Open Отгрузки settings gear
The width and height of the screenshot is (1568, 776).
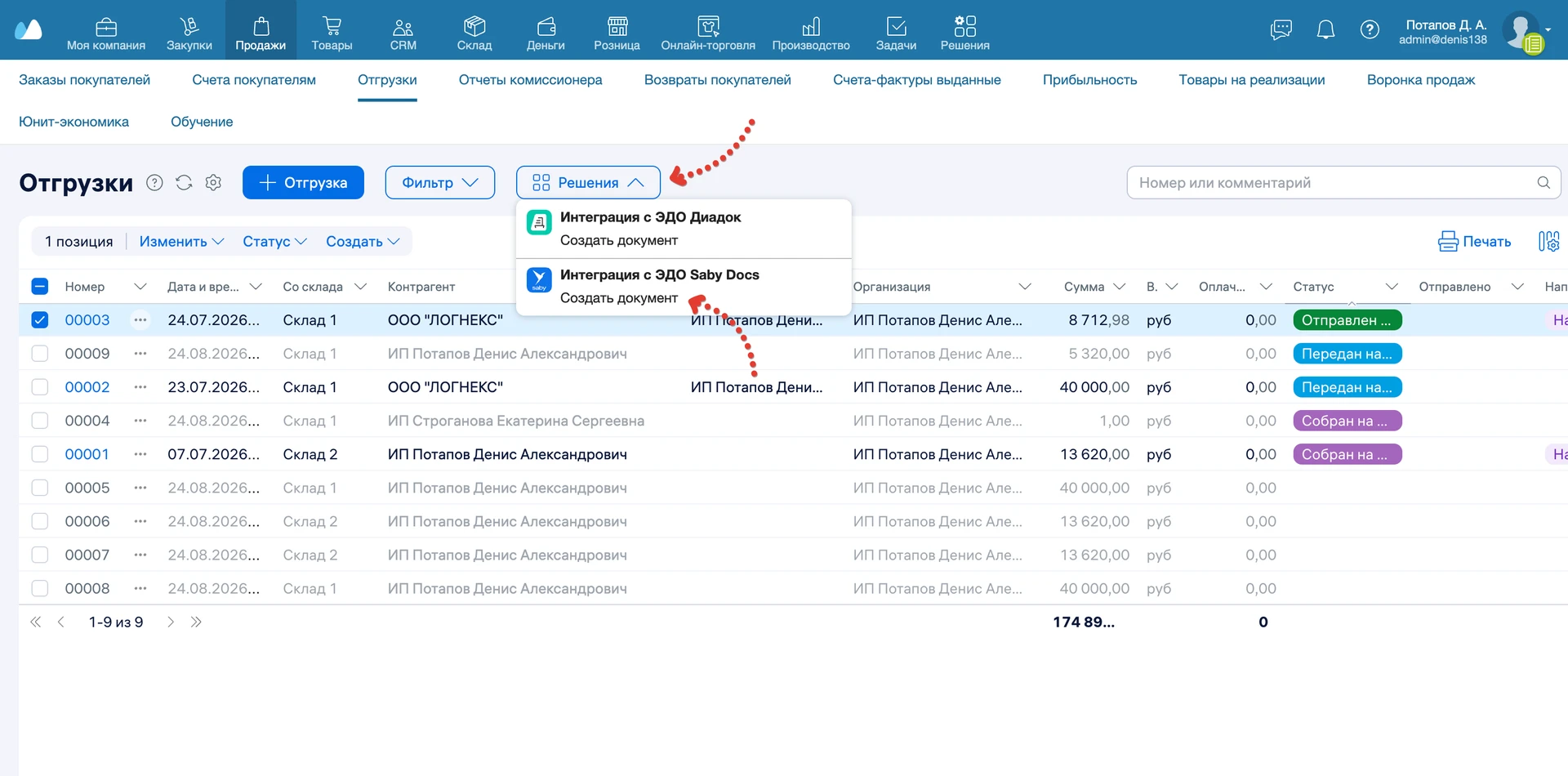(x=213, y=183)
